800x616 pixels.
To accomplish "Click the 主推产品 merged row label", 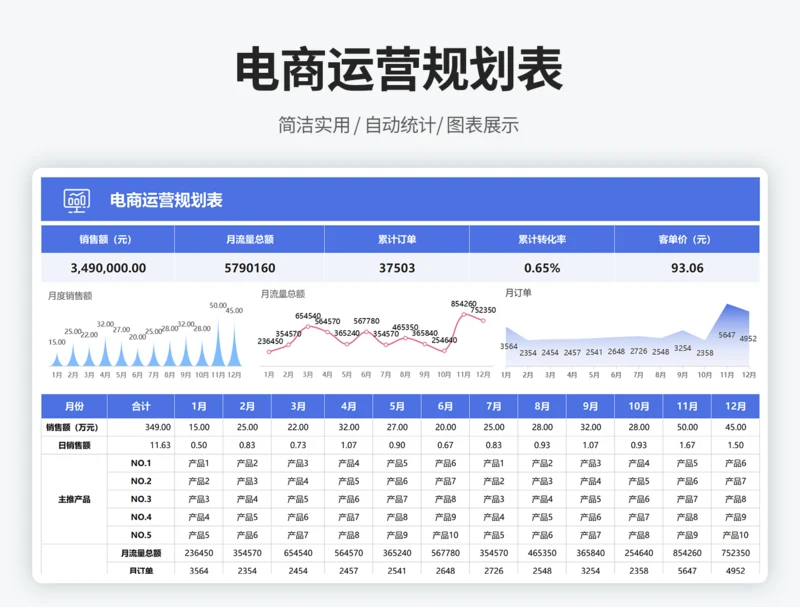I will [x=74, y=499].
